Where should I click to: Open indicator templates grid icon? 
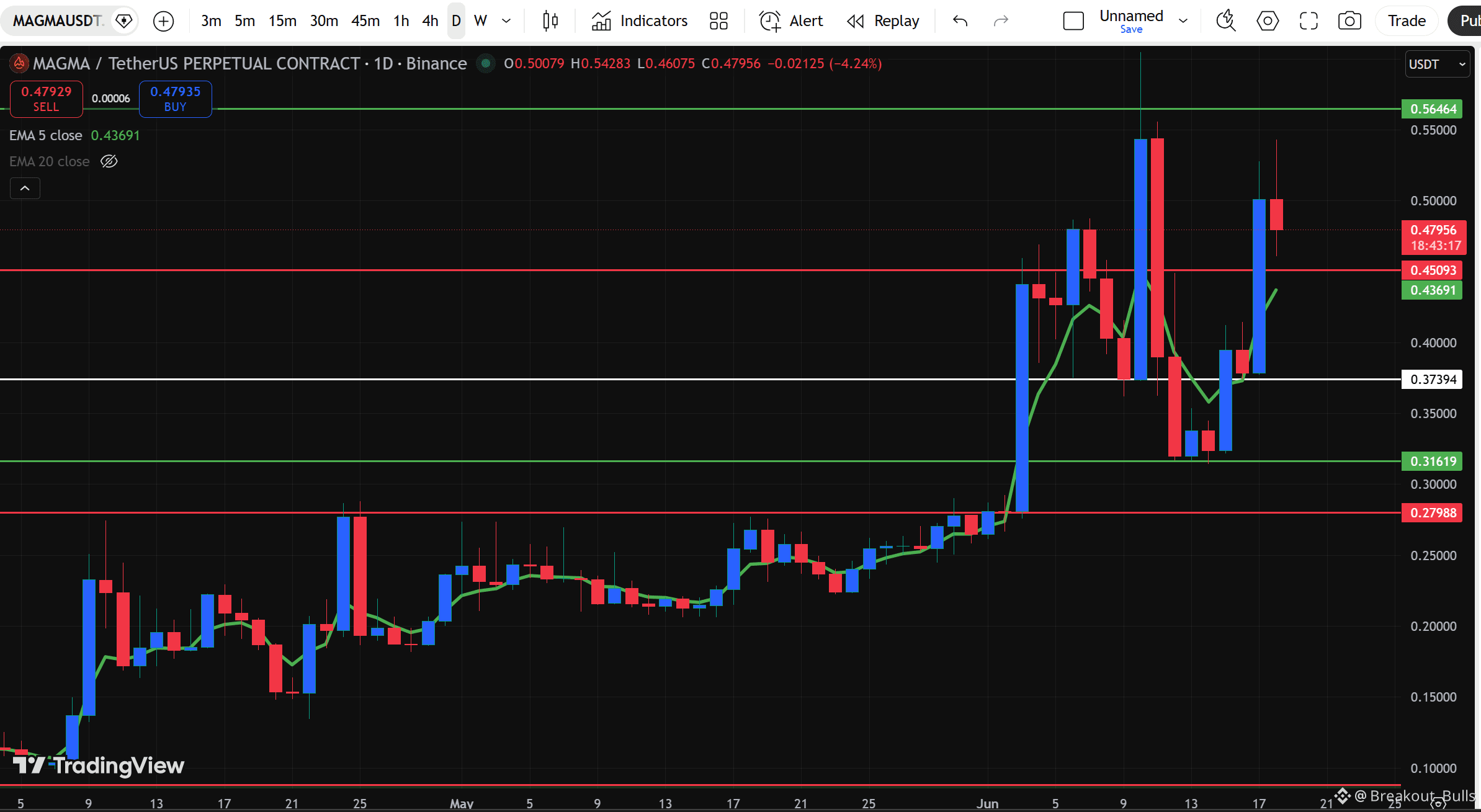(718, 21)
